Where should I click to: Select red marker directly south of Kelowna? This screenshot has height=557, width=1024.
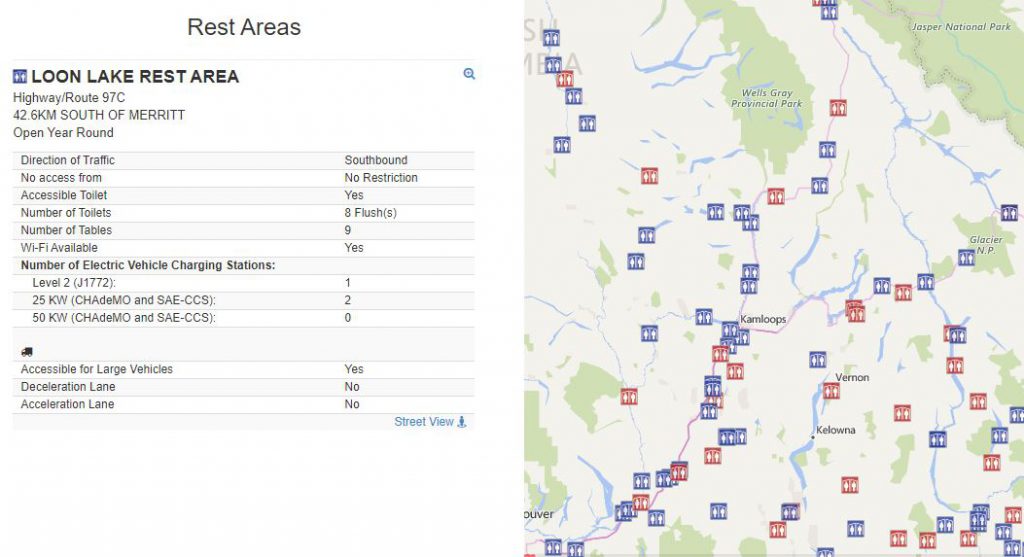(850, 485)
